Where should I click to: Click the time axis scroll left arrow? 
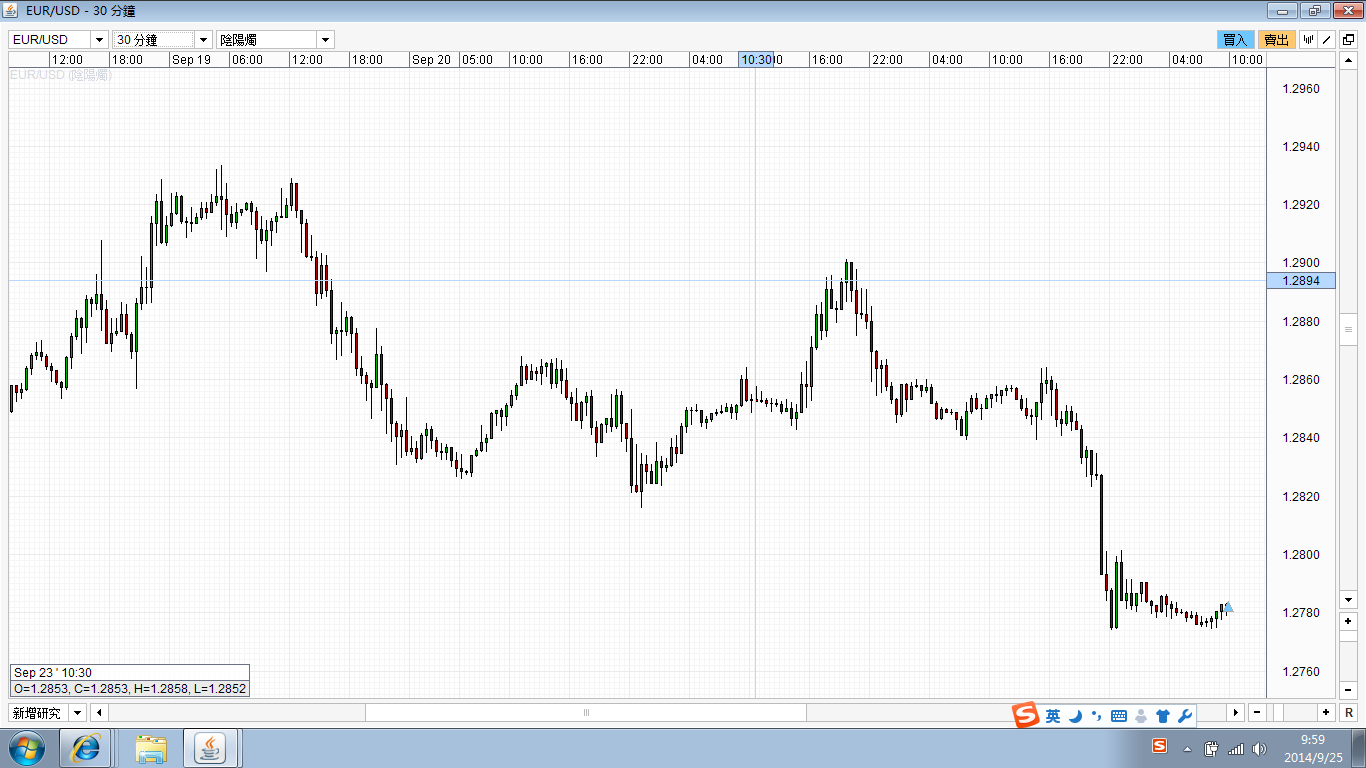pyautogui.click(x=99, y=713)
